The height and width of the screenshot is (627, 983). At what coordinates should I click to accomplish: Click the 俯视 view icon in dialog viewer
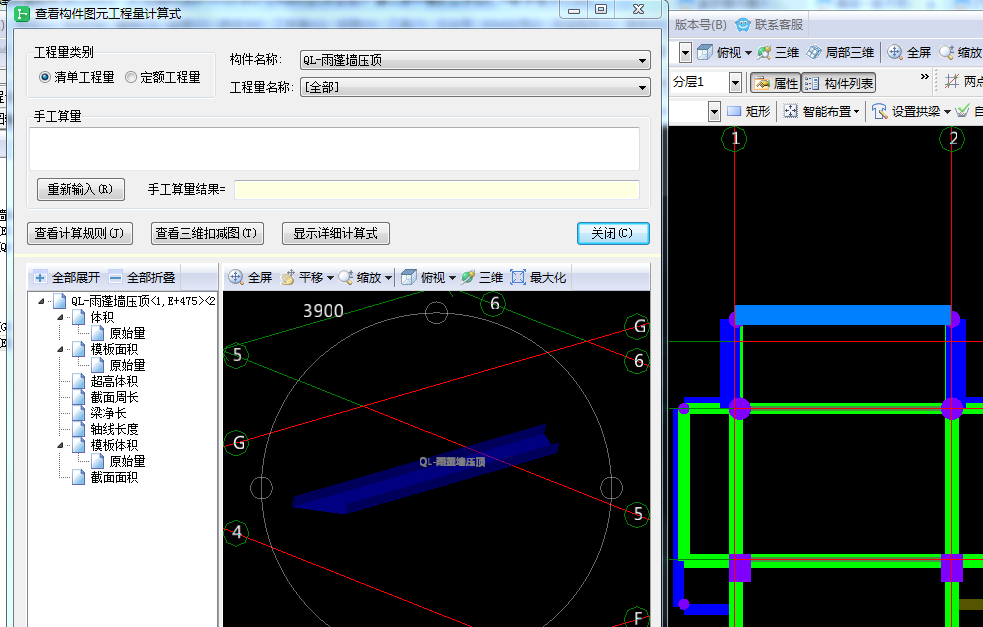(x=409, y=277)
